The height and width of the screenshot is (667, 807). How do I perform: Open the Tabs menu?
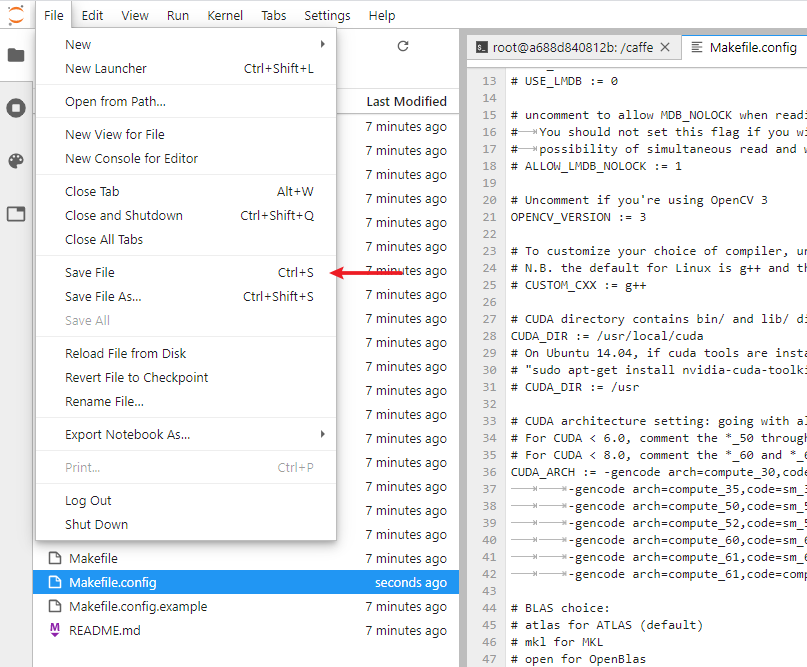(x=273, y=15)
